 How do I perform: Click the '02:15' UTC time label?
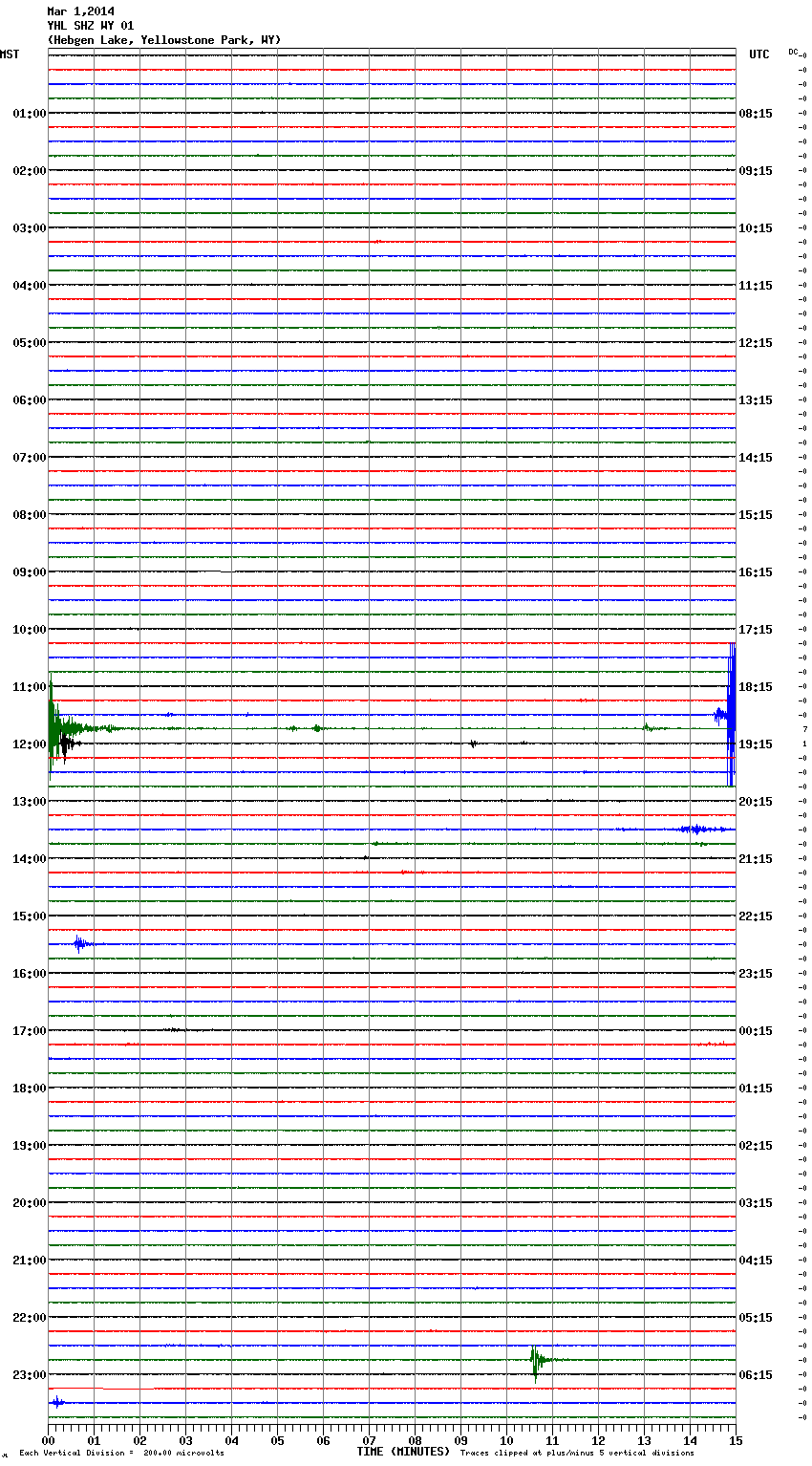(756, 1146)
